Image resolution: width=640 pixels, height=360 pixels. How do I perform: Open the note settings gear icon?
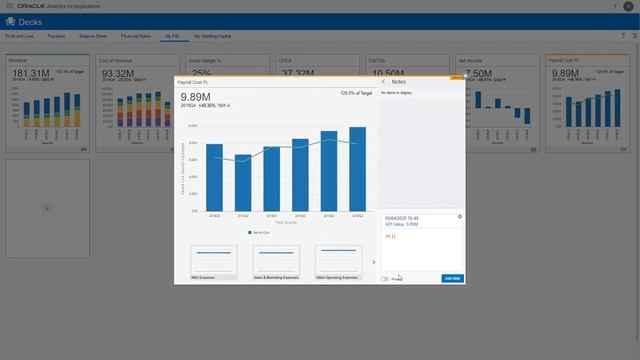pos(460,217)
